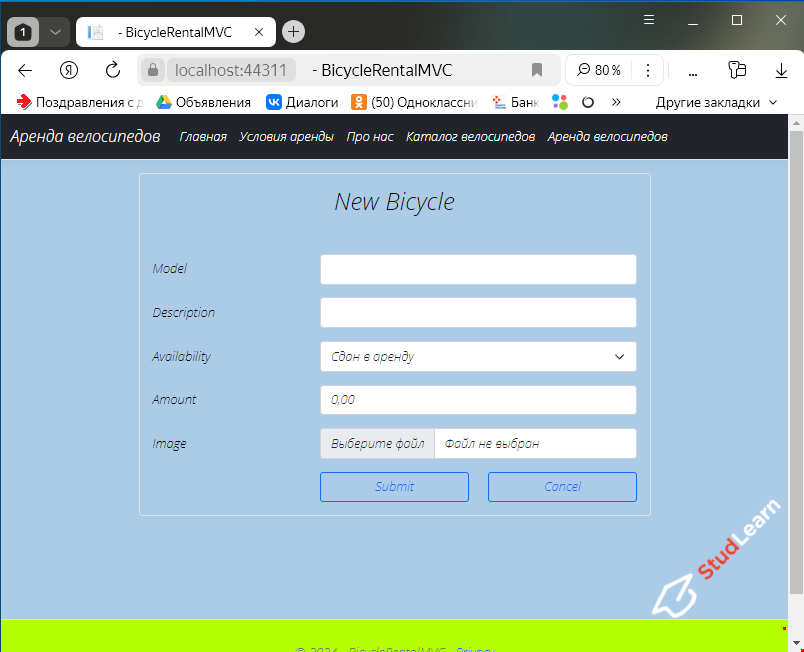
Task: Open the Availability dropdown showing Сдан в аренду
Action: (477, 356)
